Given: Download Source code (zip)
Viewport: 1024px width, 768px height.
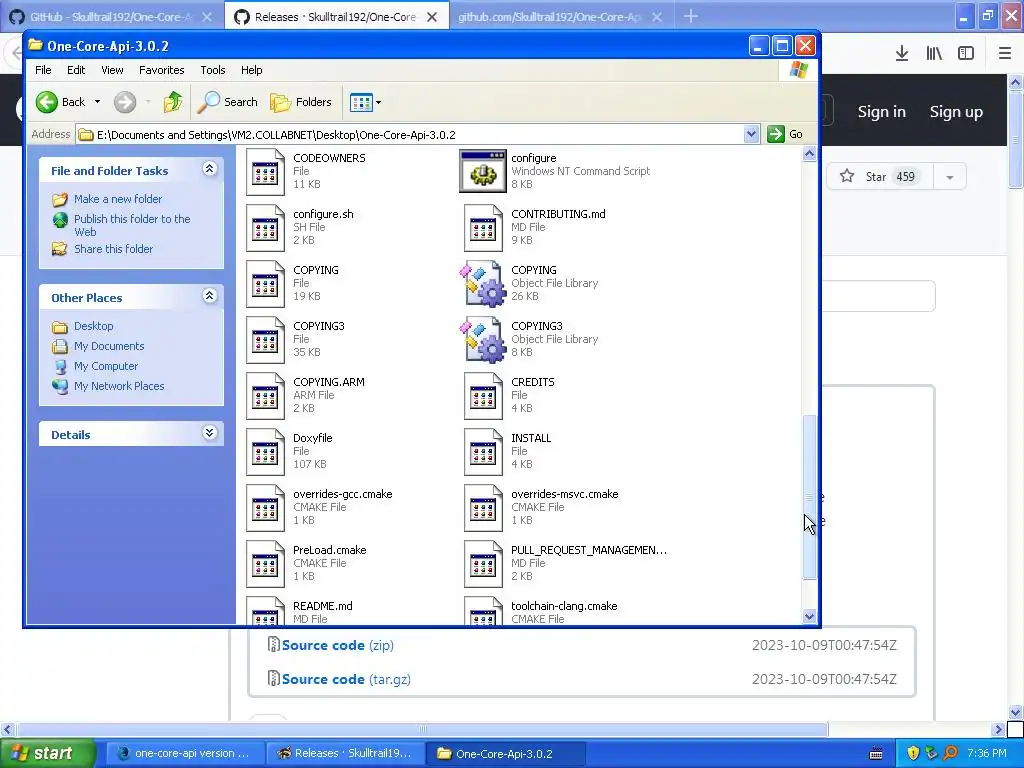Looking at the screenshot, I should click(x=338, y=645).
